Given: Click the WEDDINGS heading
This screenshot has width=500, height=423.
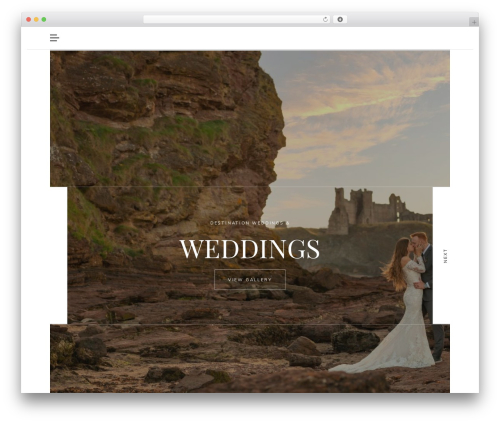Looking at the screenshot, I should point(250,249).
